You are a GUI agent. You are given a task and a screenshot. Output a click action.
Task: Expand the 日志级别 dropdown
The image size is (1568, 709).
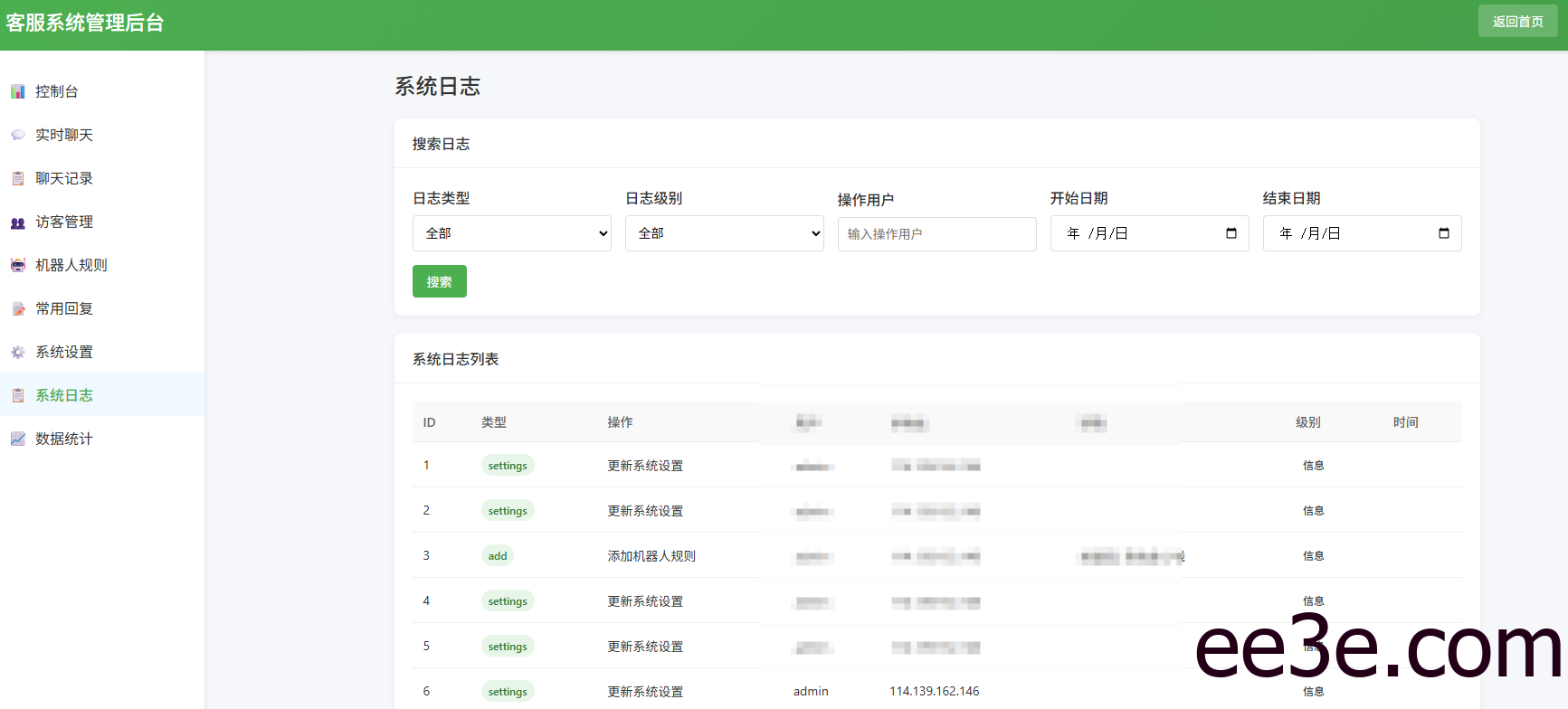point(724,233)
